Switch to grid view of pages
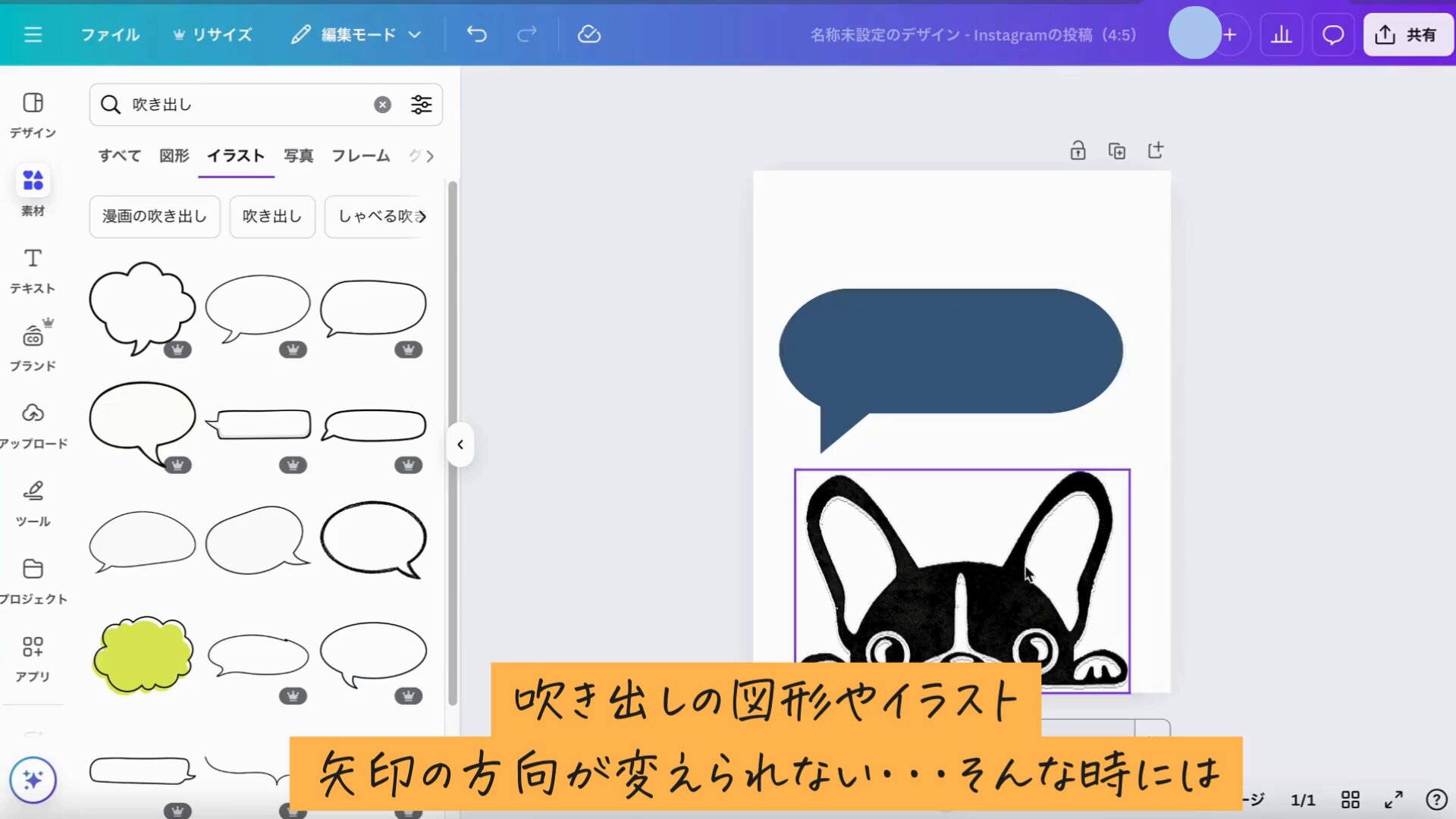 (x=1351, y=799)
